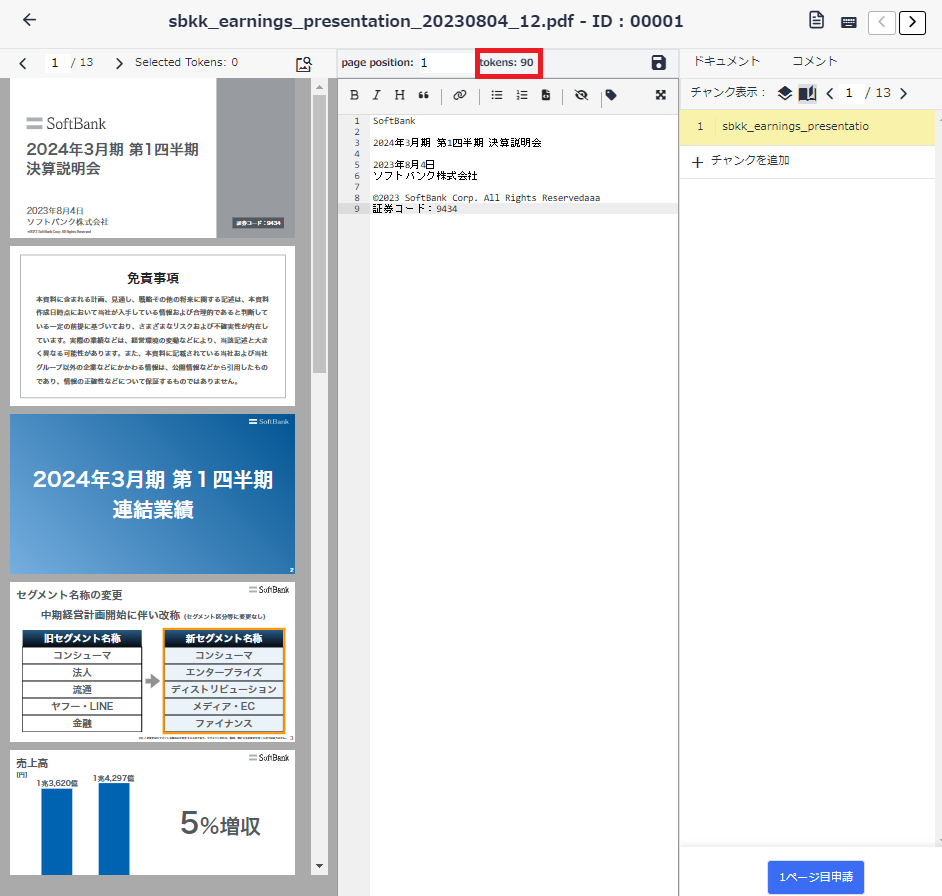The height and width of the screenshot is (896, 942).
Task: Click the chunk page number field
Action: (x=849, y=93)
